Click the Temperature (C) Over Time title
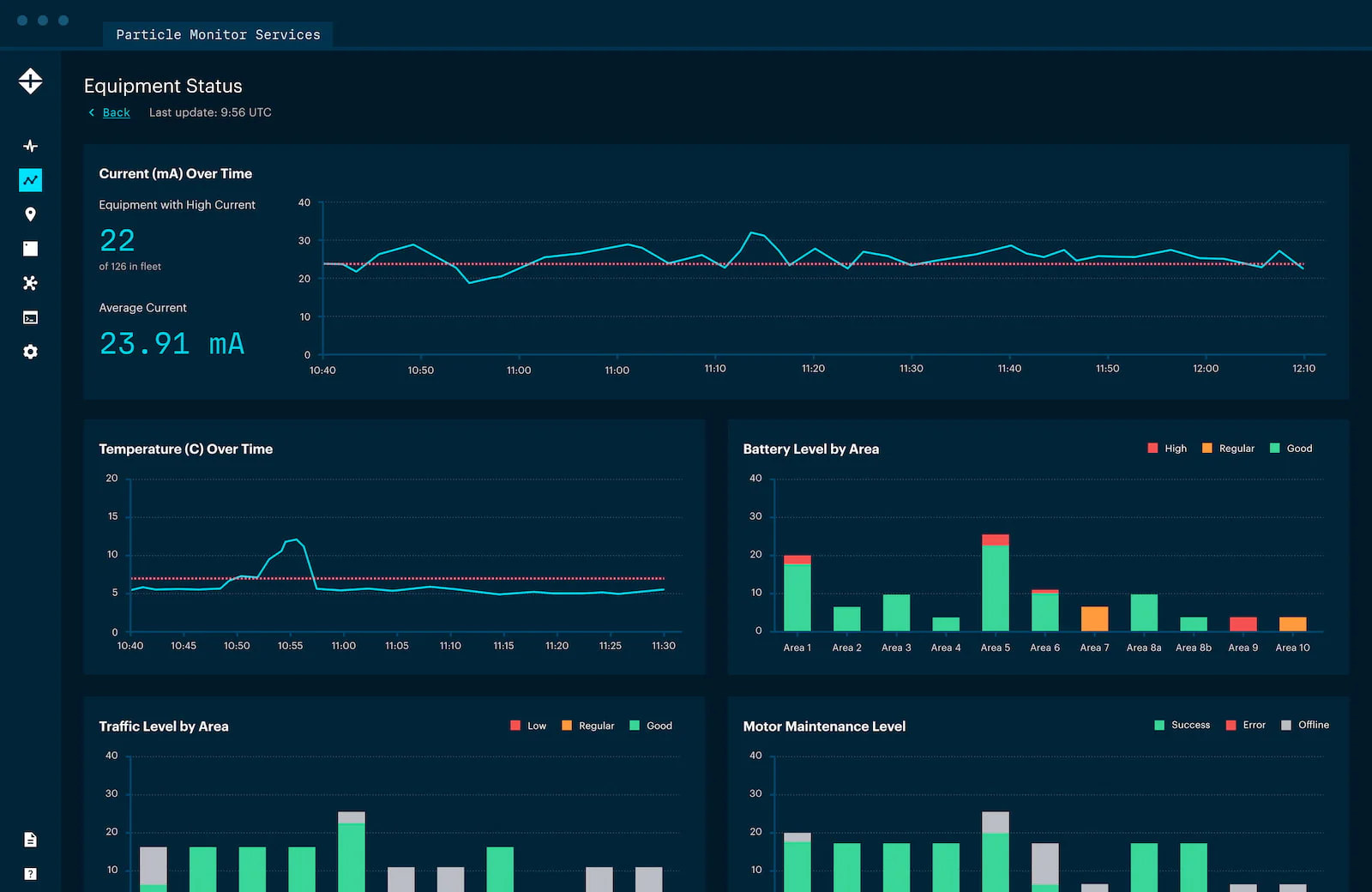1372x892 pixels. tap(186, 449)
